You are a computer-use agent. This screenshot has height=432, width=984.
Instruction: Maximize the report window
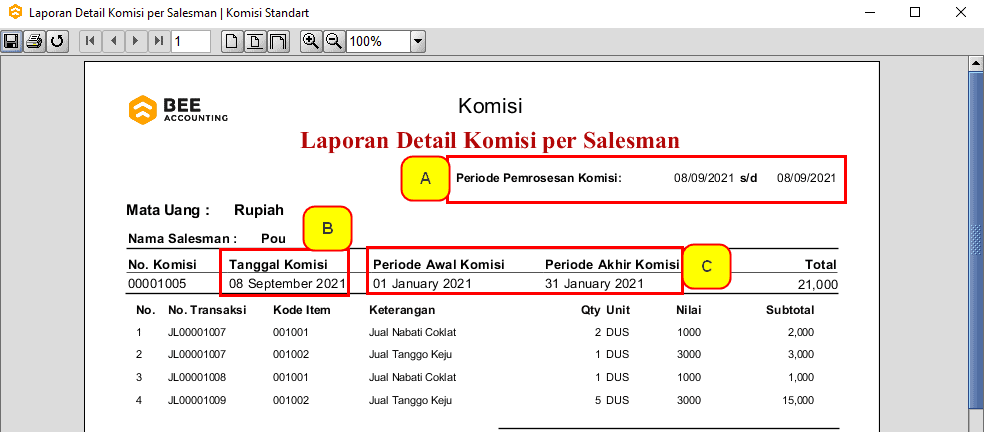[x=914, y=13]
